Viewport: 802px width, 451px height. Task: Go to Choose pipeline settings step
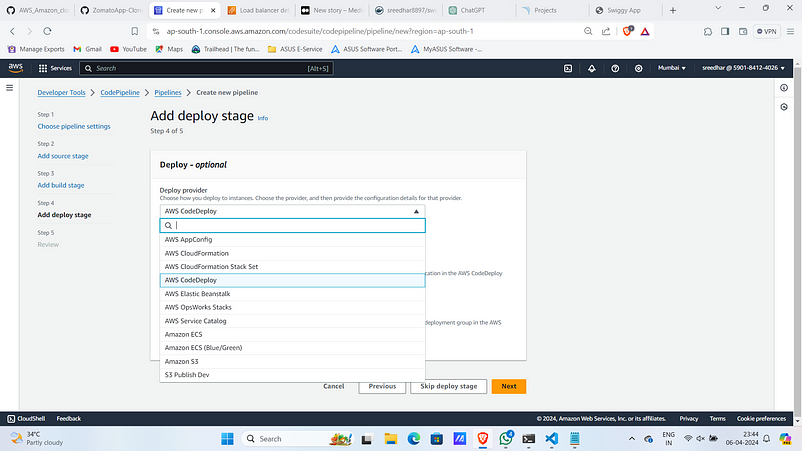74,126
